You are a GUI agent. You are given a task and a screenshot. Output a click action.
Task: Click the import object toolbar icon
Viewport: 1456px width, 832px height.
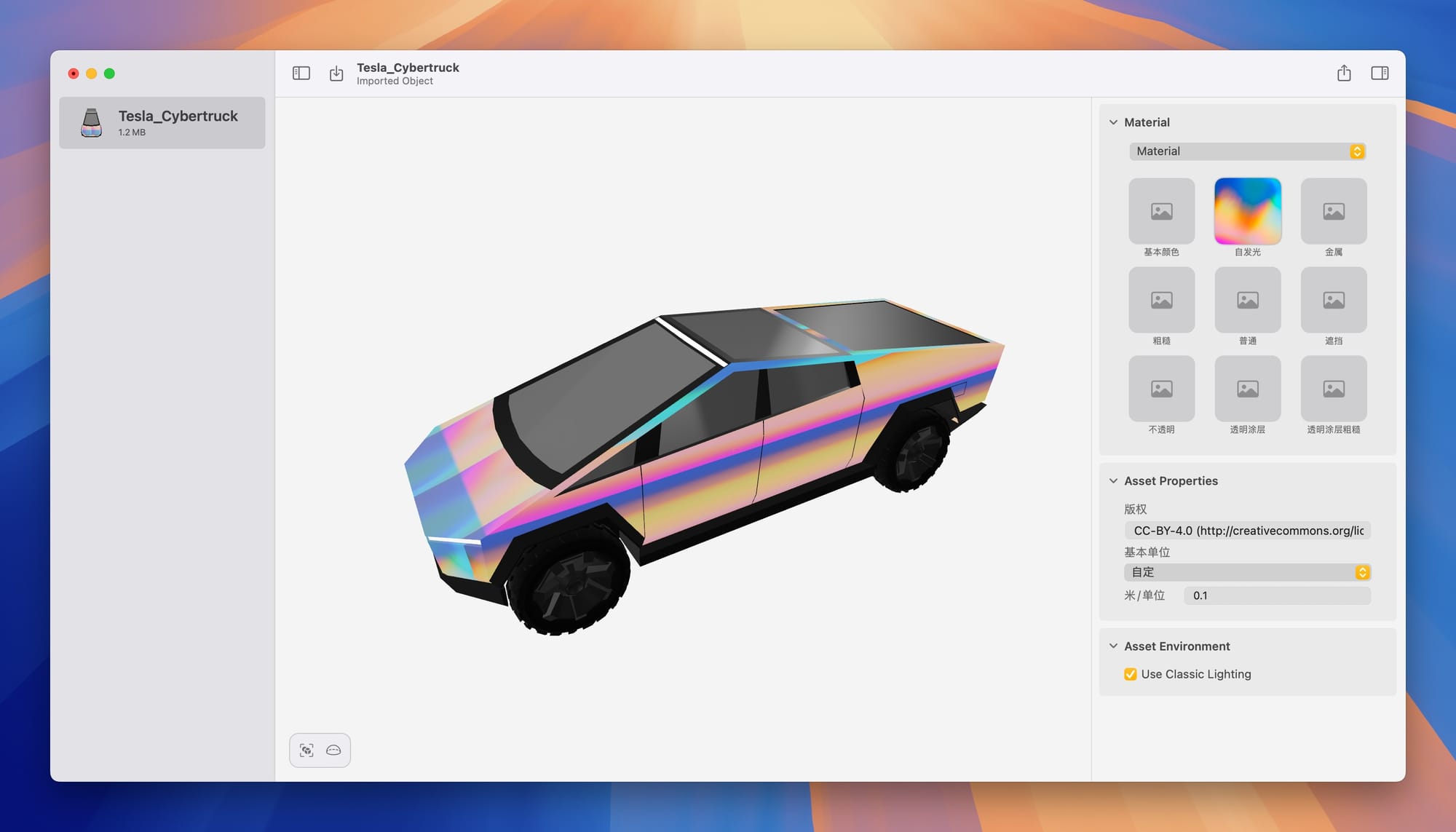tap(336, 74)
